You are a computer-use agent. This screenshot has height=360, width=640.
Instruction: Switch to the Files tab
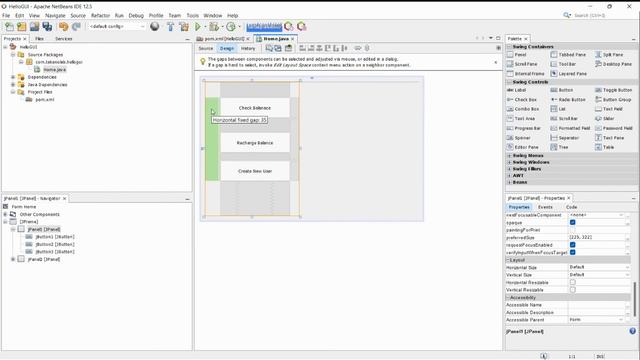tap(40, 38)
